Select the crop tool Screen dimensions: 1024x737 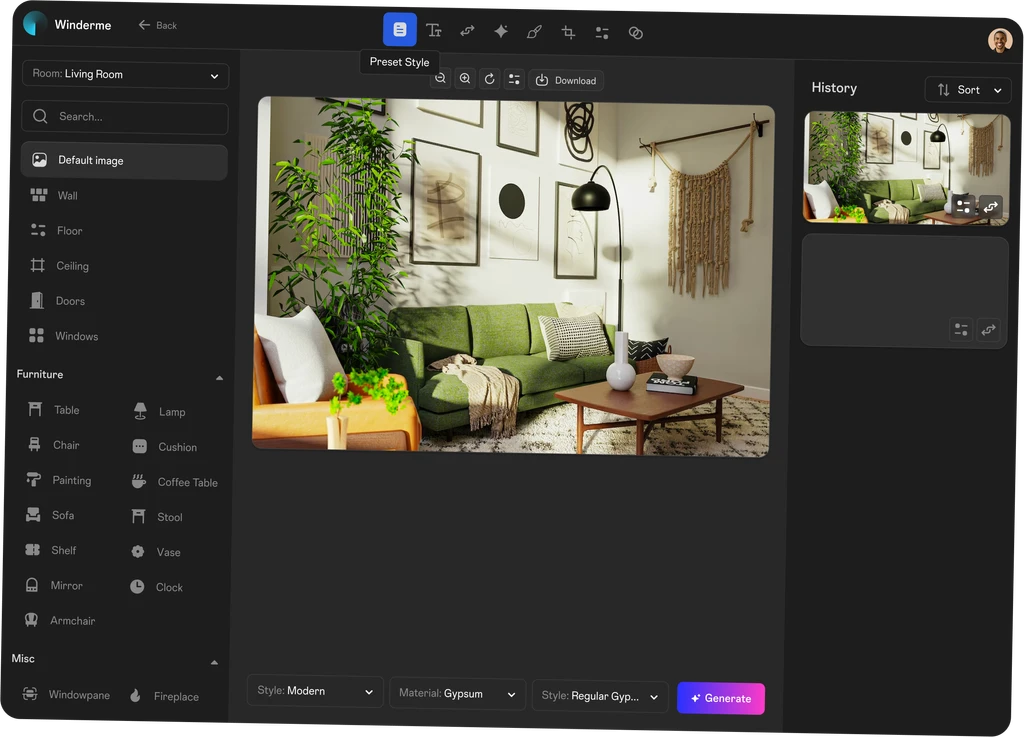coord(568,32)
